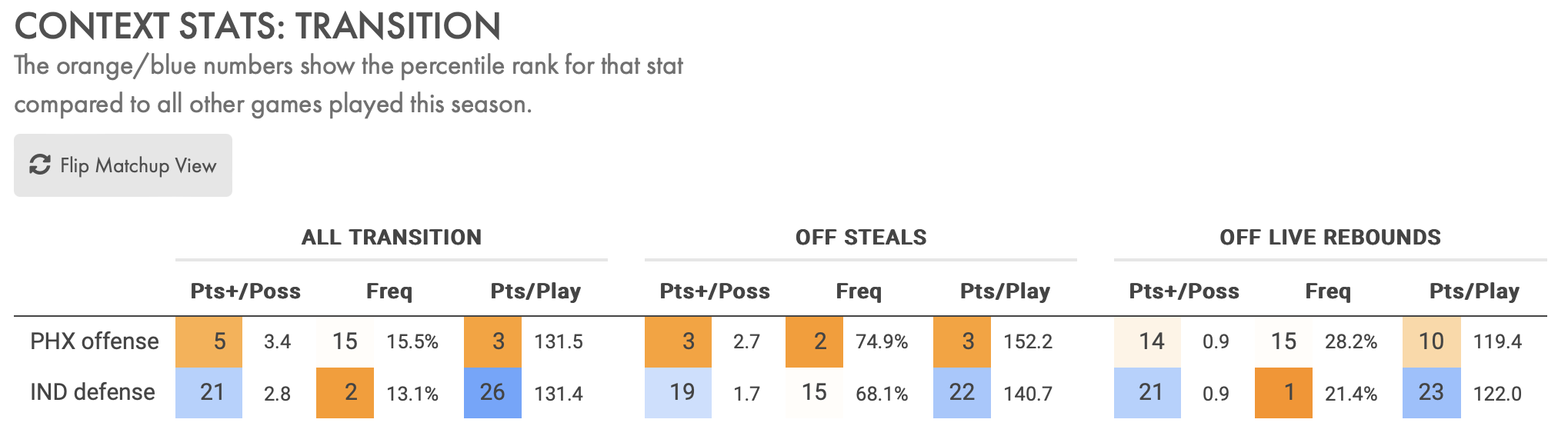Viewport: 1568px width, 426px height.
Task: Select the ALL TRANSITION group header
Action: [392, 237]
